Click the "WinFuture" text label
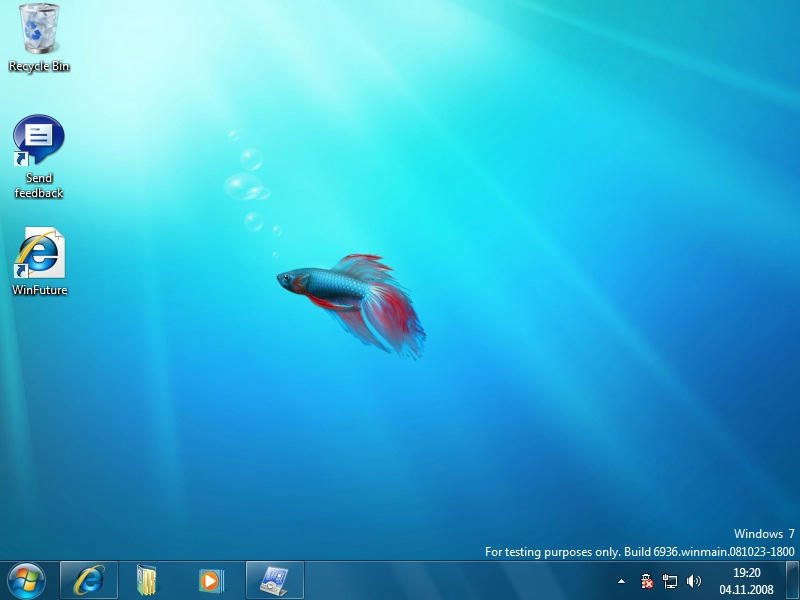800x600 pixels. 39,290
